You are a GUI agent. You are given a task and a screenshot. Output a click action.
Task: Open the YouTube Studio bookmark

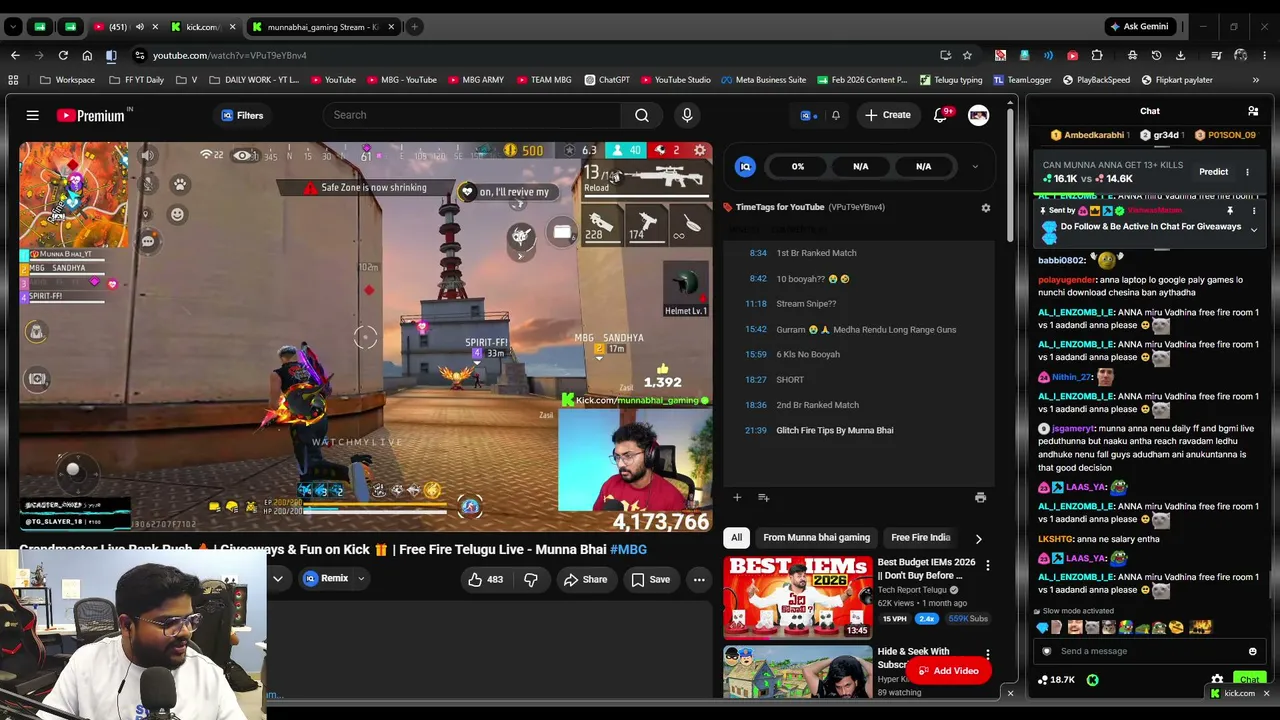pos(675,80)
